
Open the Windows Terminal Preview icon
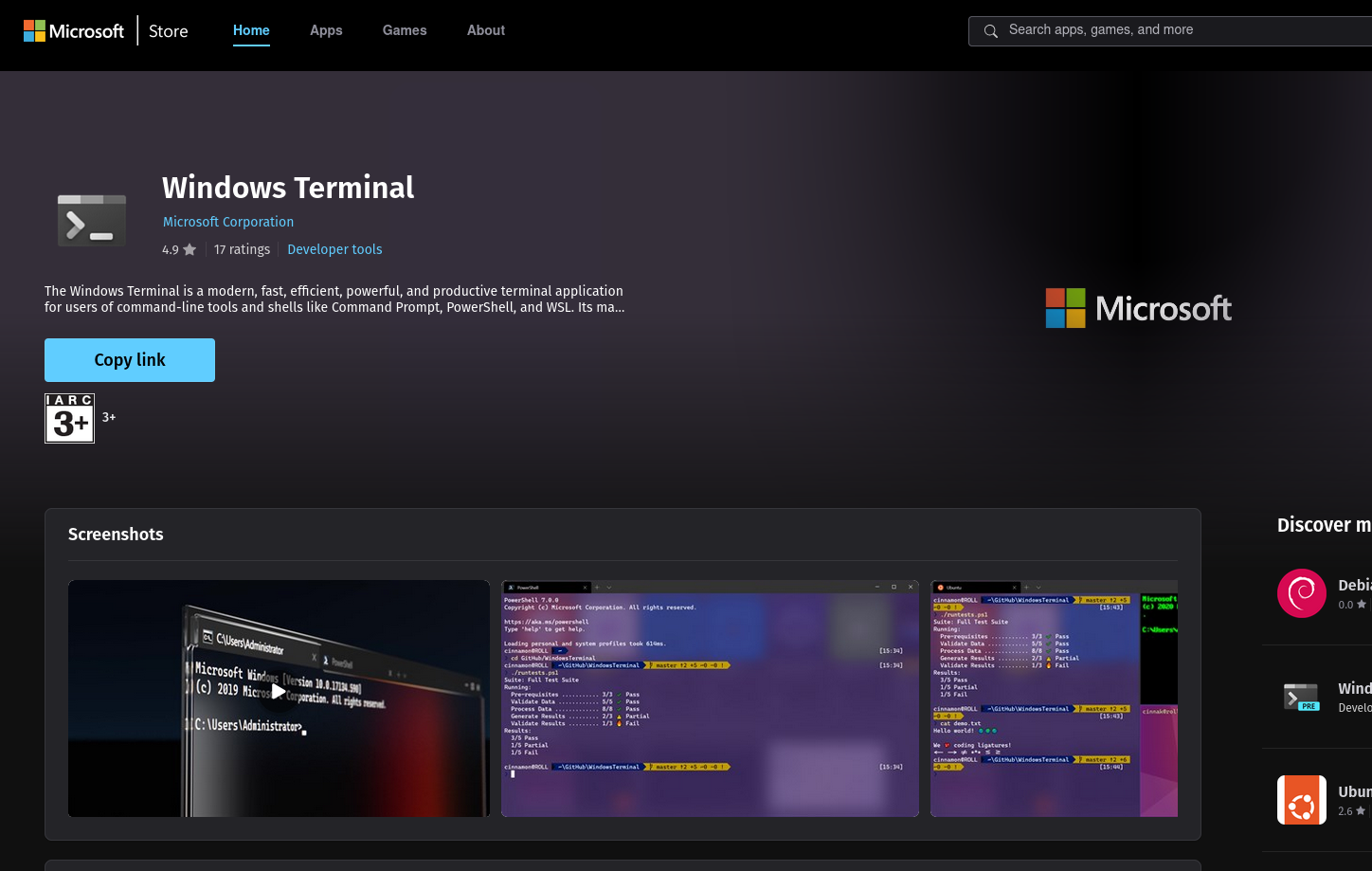pyautogui.click(x=1302, y=697)
